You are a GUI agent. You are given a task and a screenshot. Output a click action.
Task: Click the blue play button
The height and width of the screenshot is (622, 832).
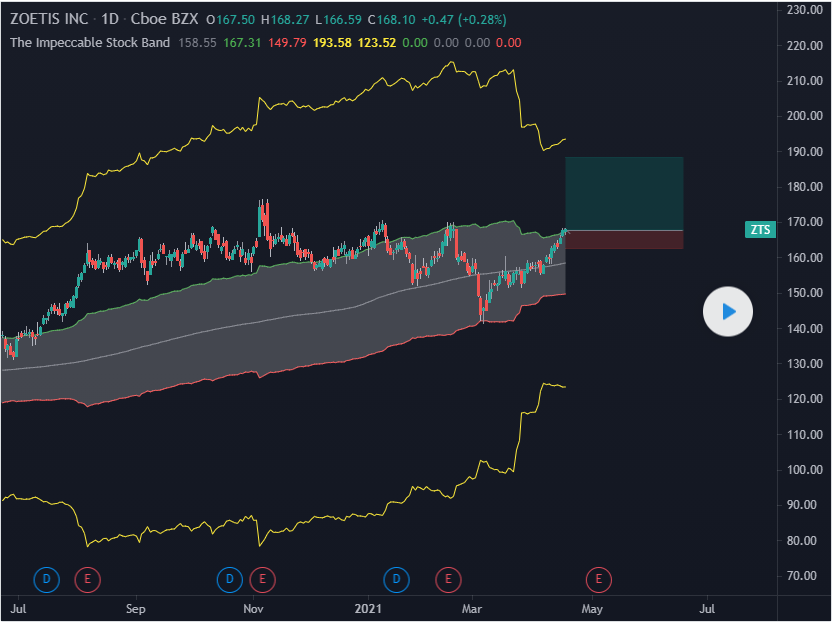coord(728,312)
